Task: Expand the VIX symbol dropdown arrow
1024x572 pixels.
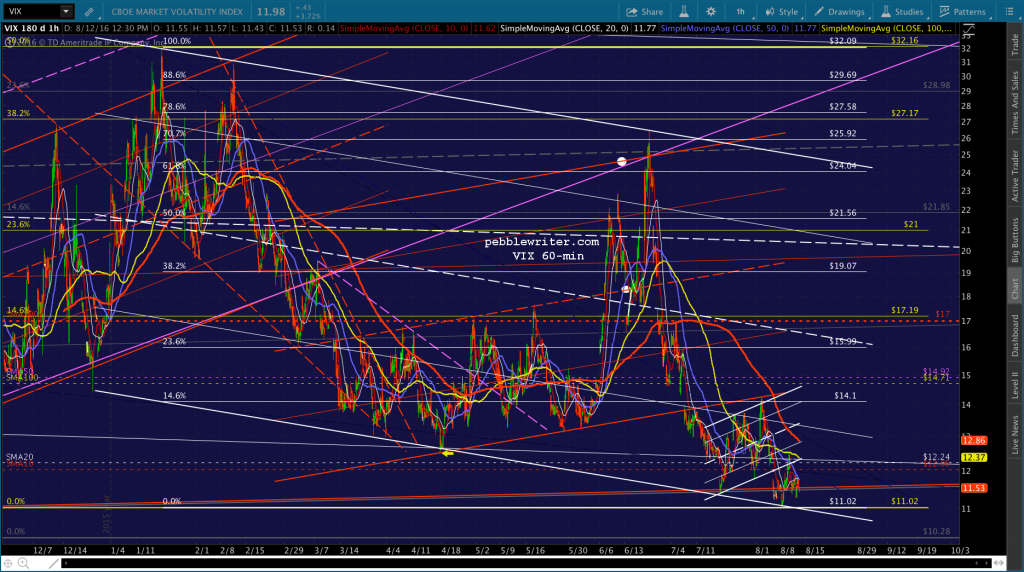Action: (66, 12)
